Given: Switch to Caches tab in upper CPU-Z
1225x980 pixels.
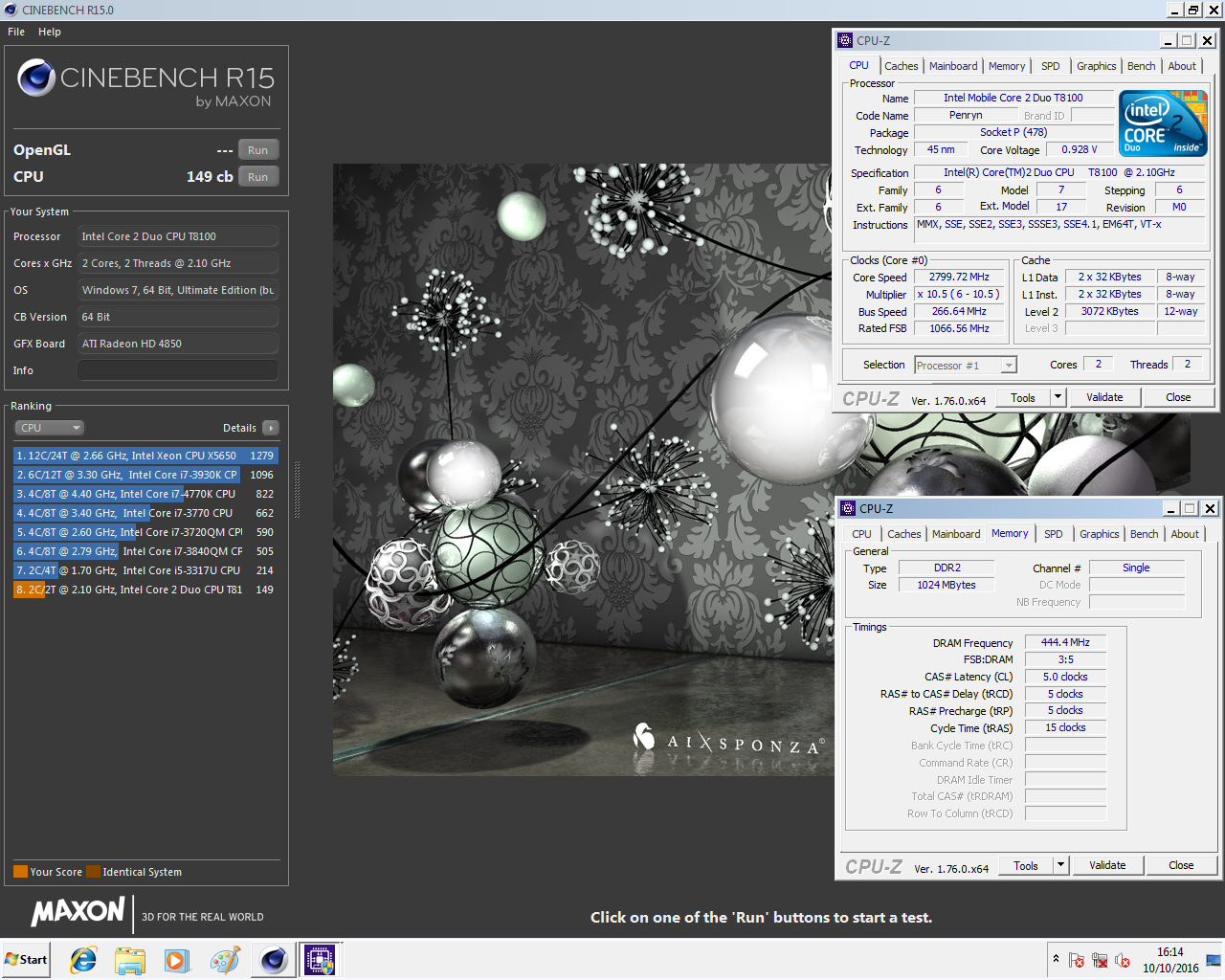Looking at the screenshot, I should coord(901,66).
